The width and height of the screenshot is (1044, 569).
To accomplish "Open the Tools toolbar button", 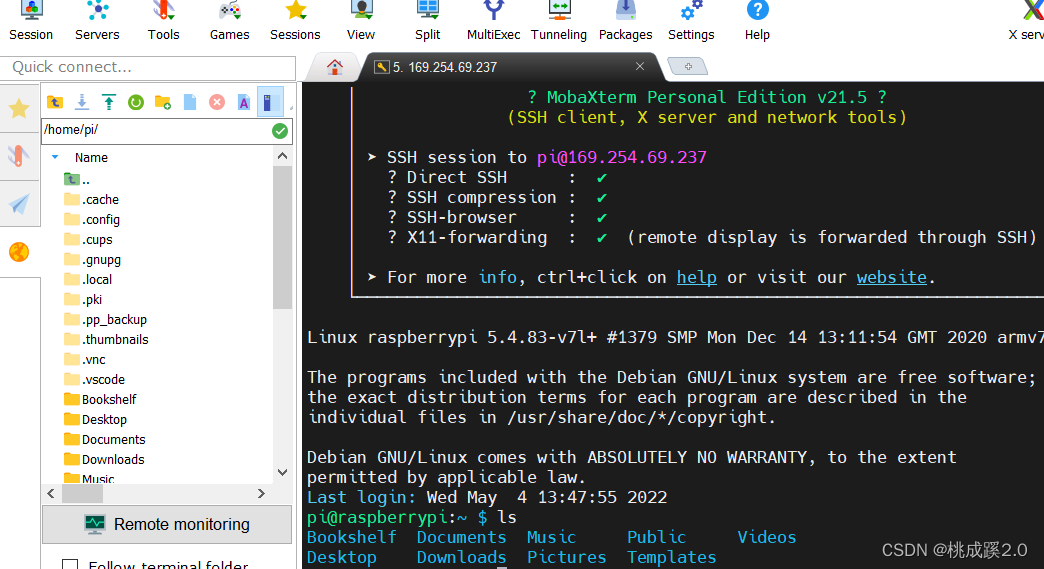I will pyautogui.click(x=163, y=22).
